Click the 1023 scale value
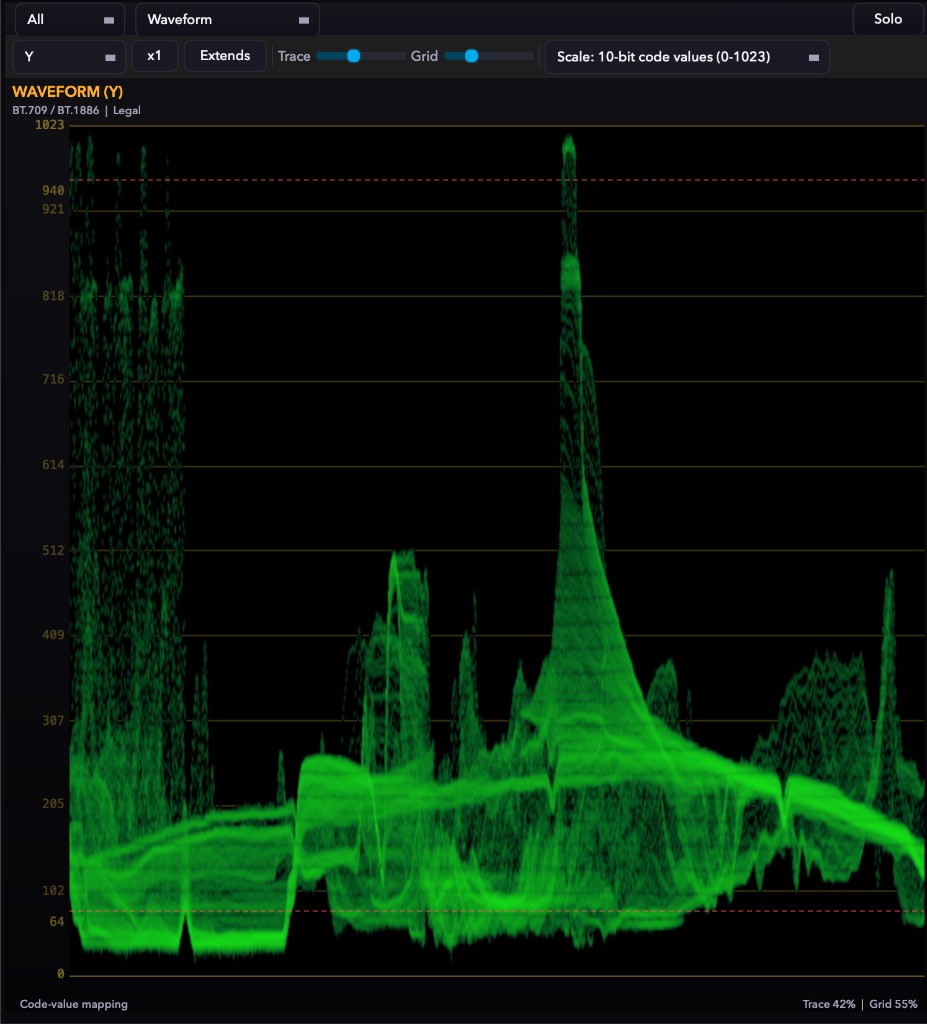 [x=50, y=125]
